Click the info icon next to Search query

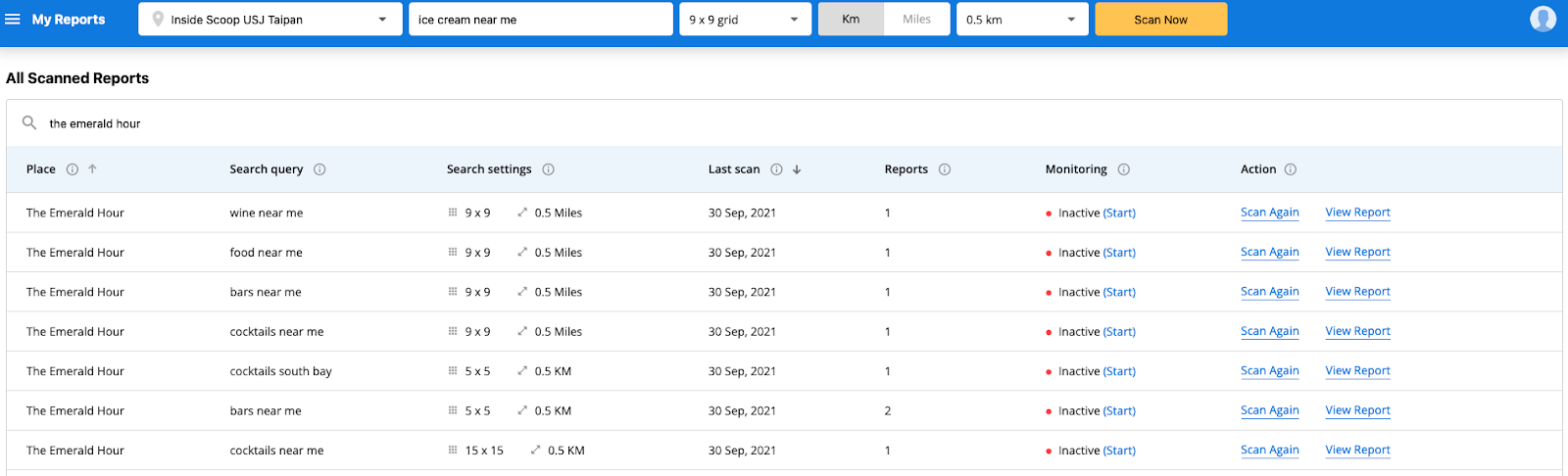[x=319, y=169]
